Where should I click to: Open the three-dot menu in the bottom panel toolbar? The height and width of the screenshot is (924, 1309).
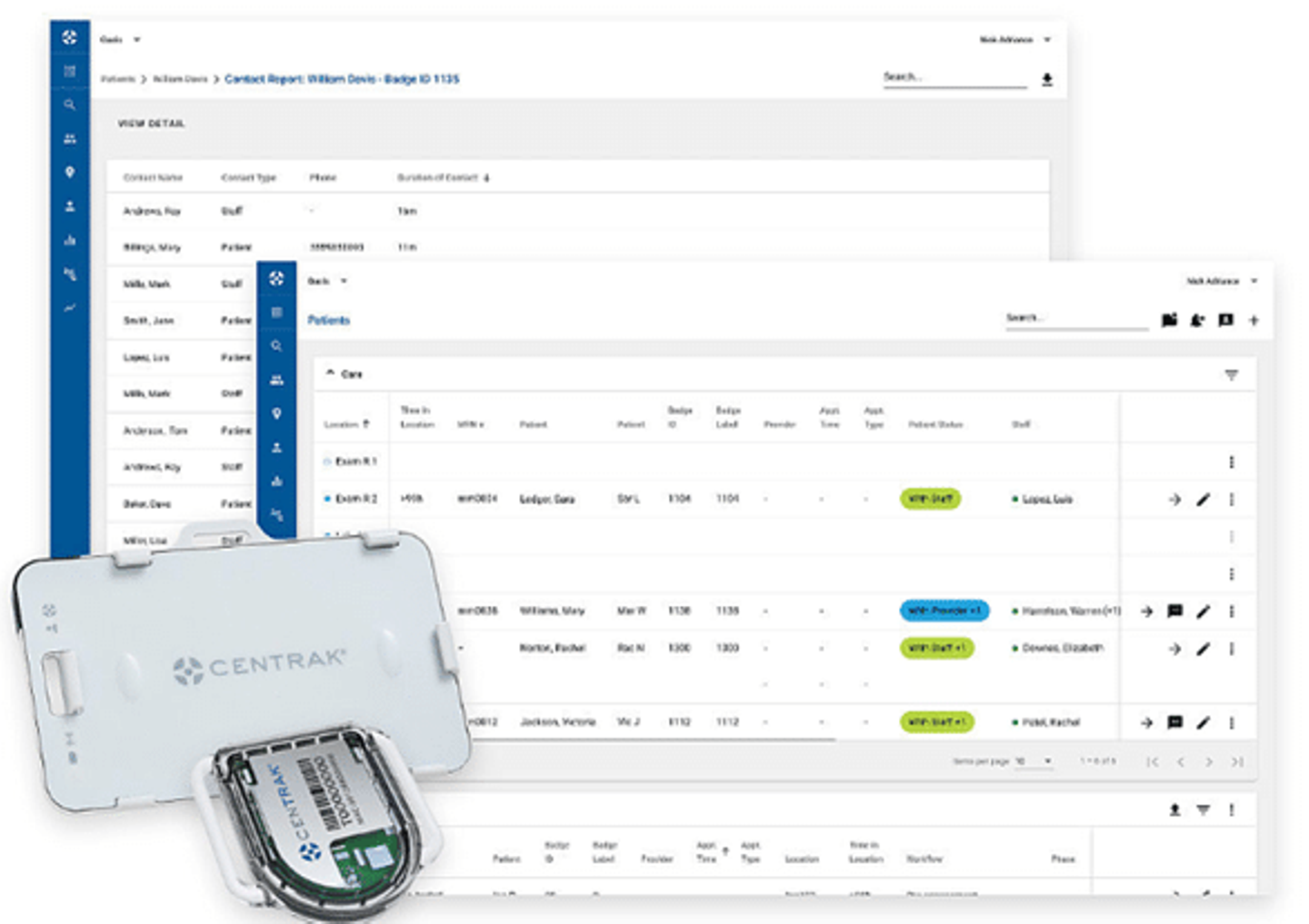[x=1232, y=810]
